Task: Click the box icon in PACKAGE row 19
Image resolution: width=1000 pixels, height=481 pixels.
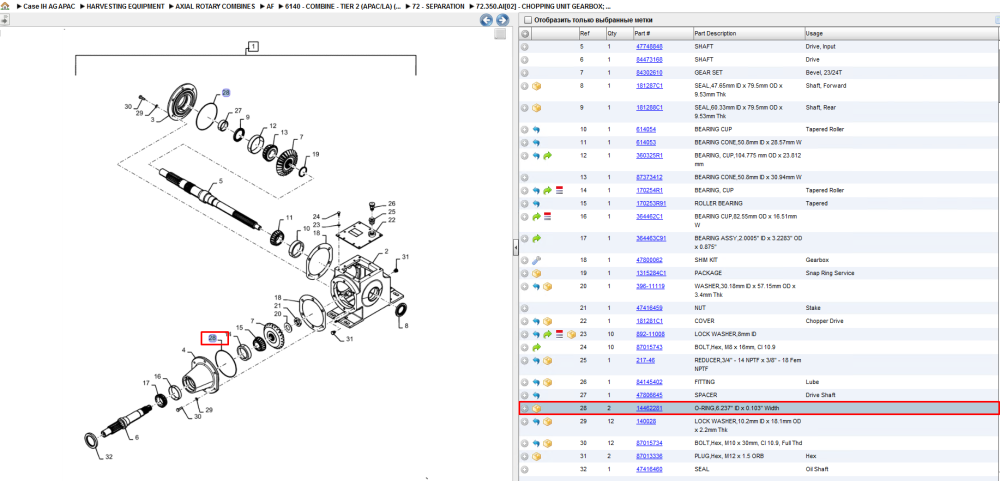Action: tap(536, 273)
